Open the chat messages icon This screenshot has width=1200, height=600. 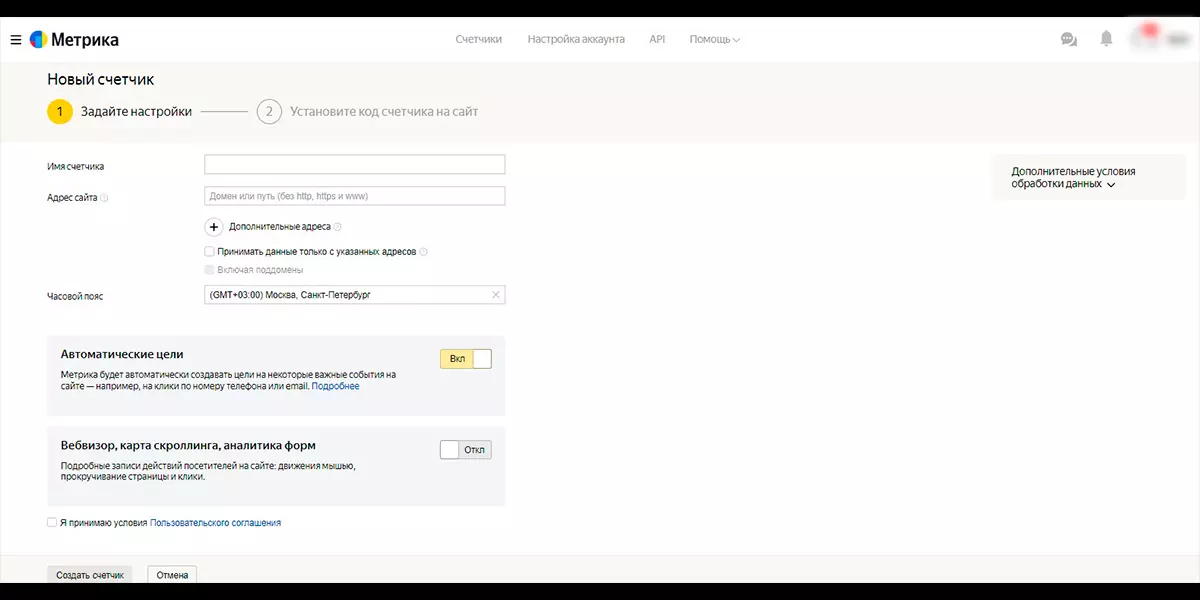tap(1069, 39)
